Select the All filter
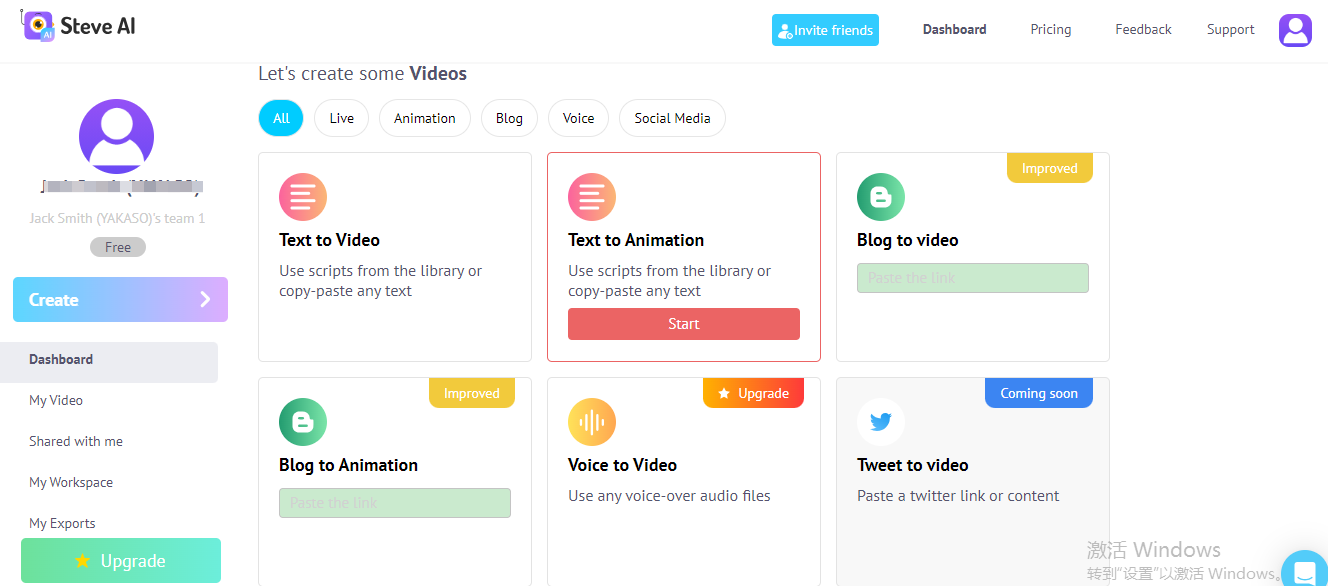The width and height of the screenshot is (1328, 586). (281, 118)
